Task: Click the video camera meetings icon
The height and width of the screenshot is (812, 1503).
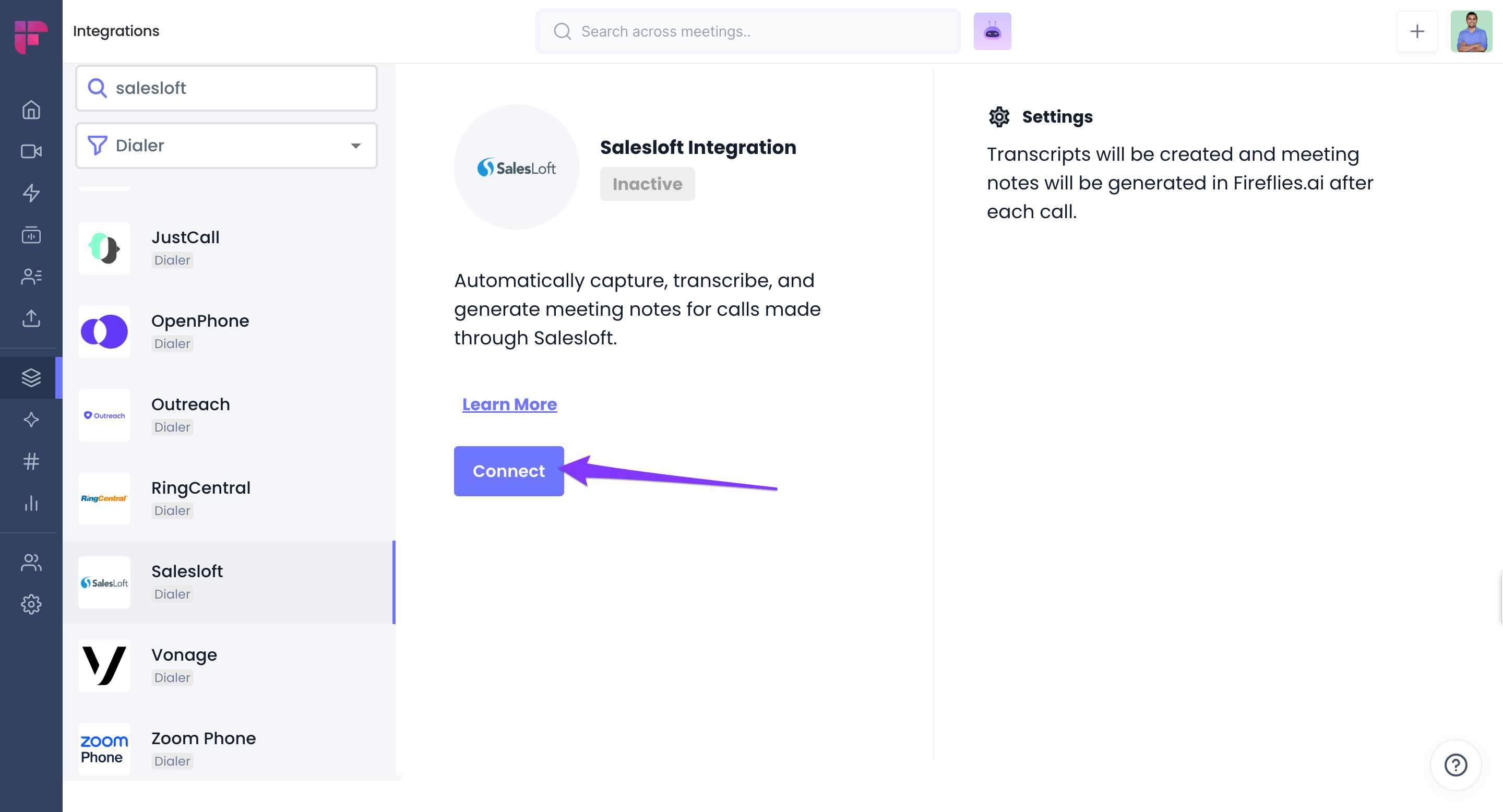Action: [31, 152]
